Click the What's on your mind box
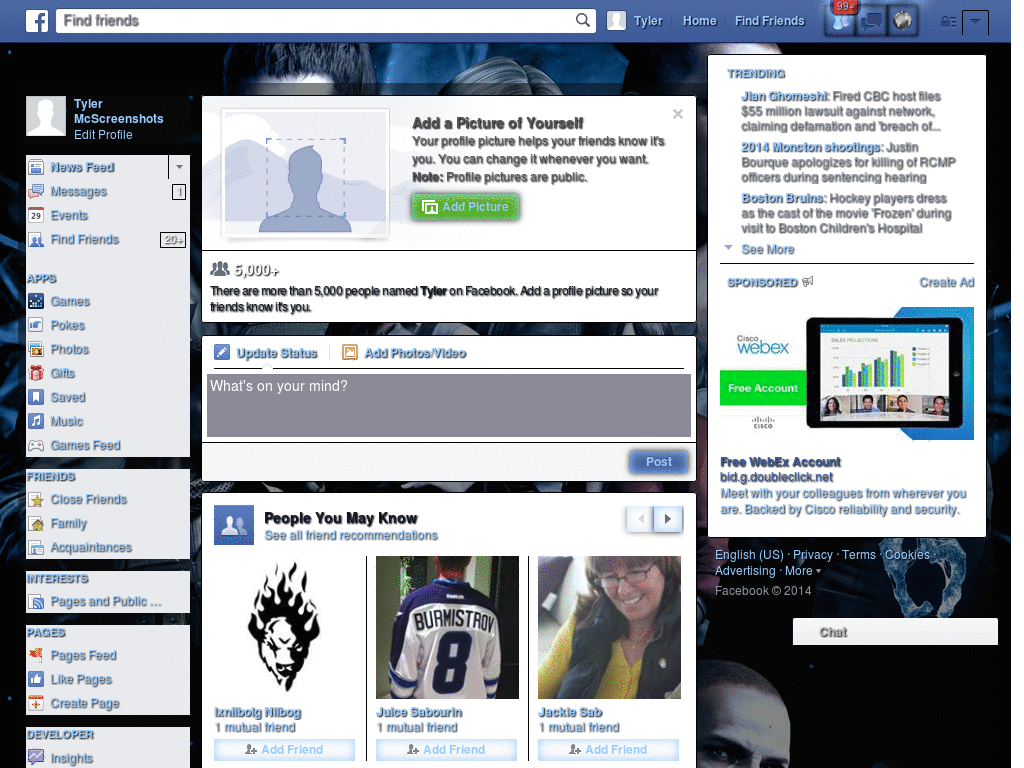 [x=449, y=405]
